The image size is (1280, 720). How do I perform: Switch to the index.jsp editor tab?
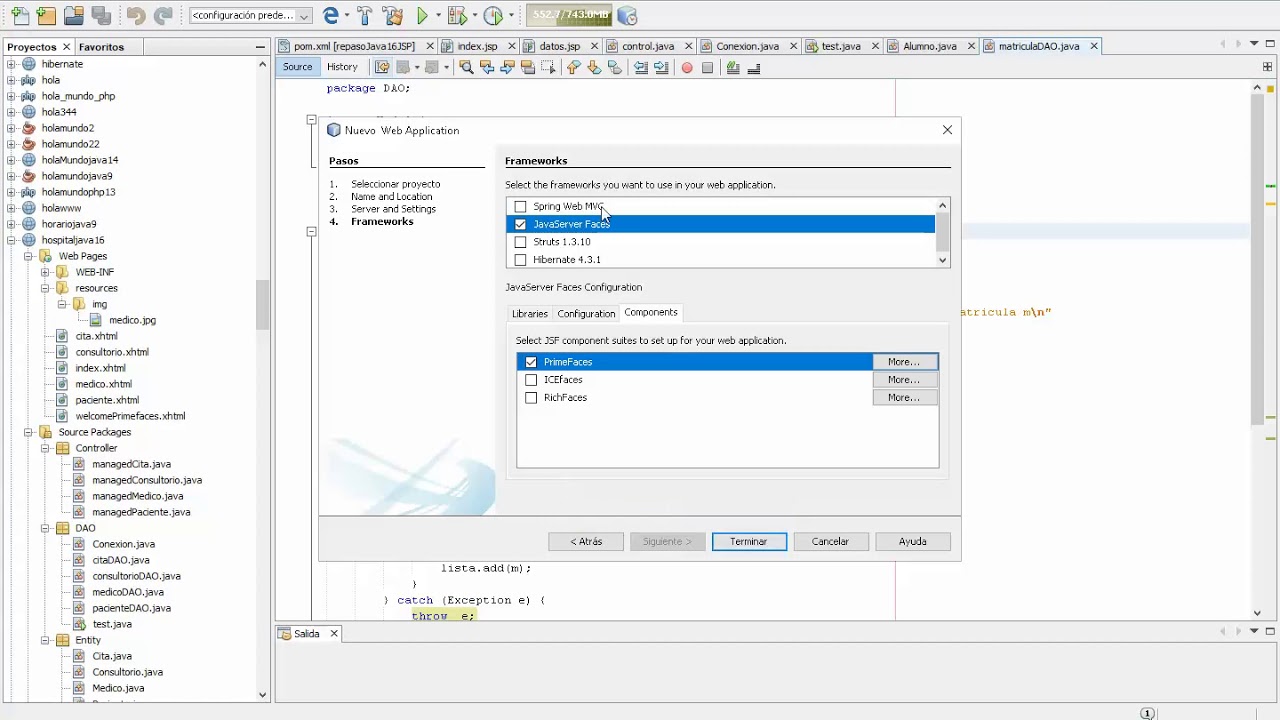point(477,46)
